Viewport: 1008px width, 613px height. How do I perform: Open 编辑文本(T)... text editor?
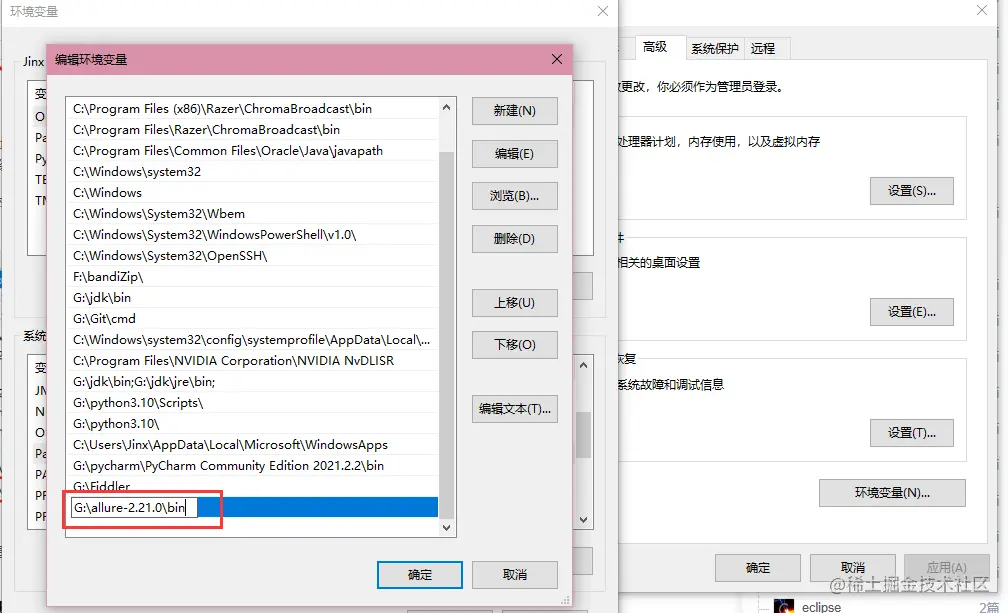514,409
